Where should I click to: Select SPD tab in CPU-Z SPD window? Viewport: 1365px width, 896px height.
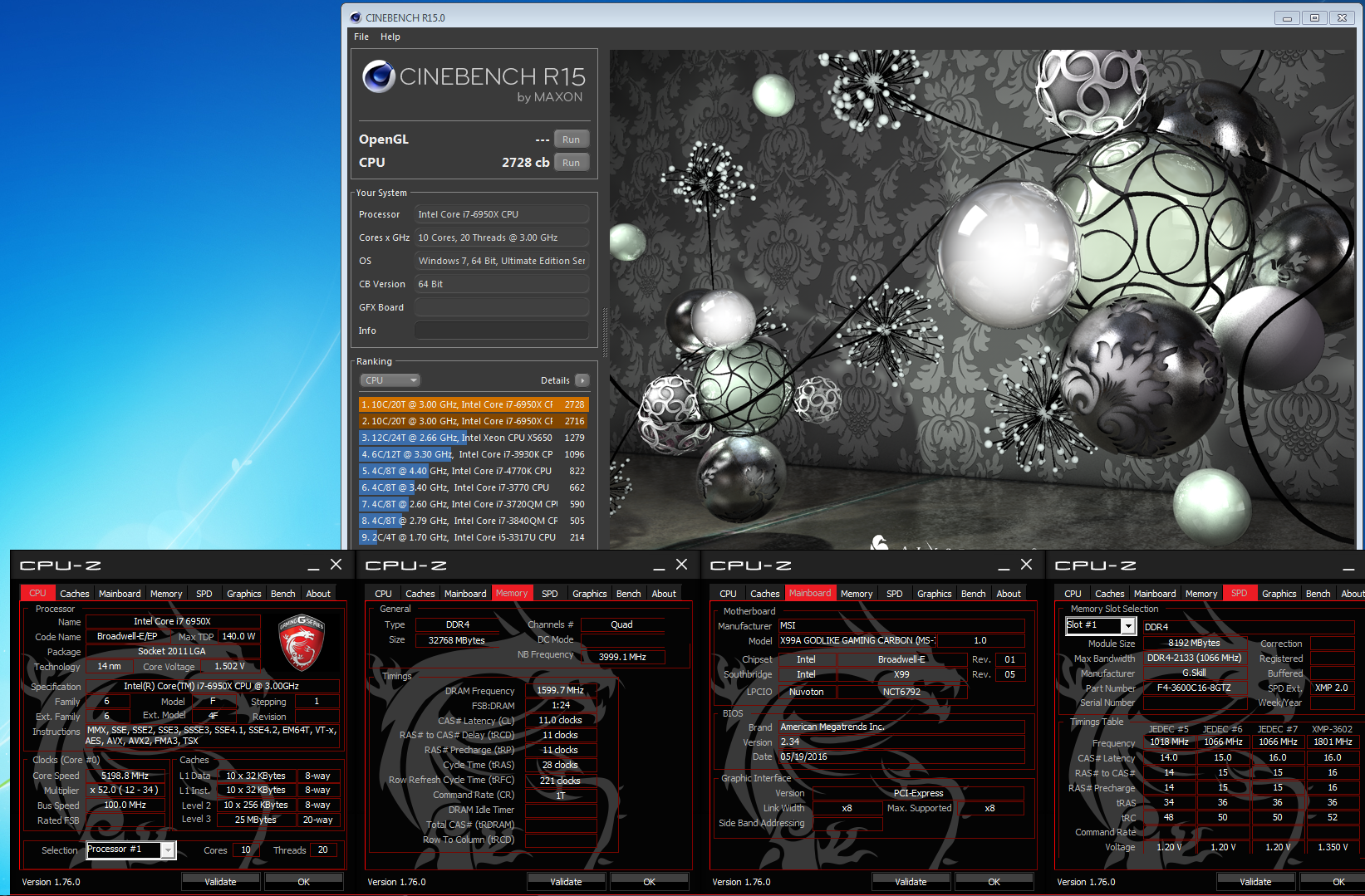click(x=1240, y=593)
